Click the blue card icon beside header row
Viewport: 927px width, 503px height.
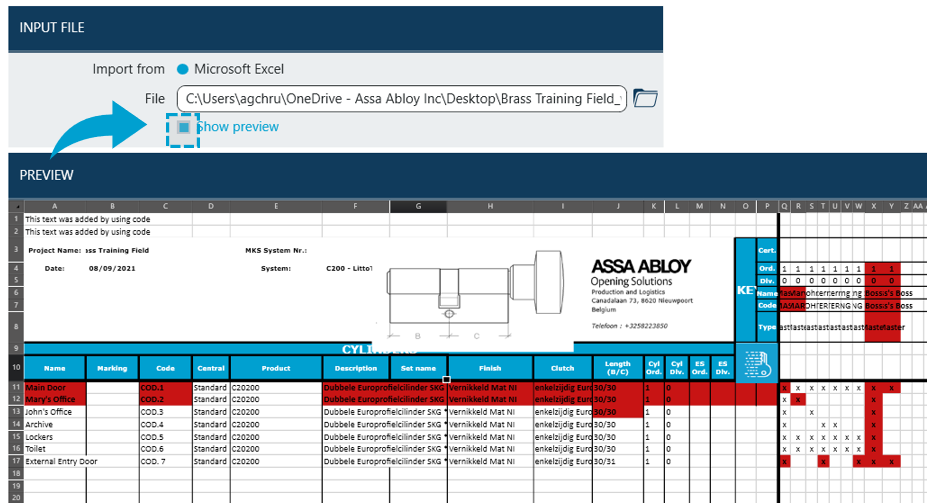pos(755,362)
